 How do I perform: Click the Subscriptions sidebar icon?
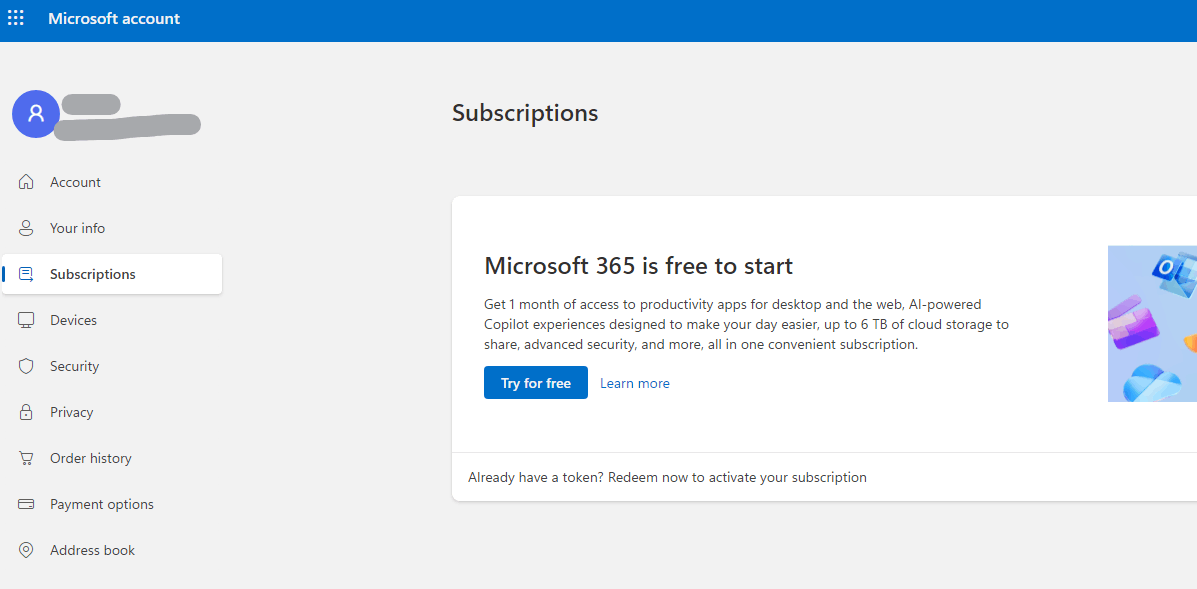(x=27, y=273)
